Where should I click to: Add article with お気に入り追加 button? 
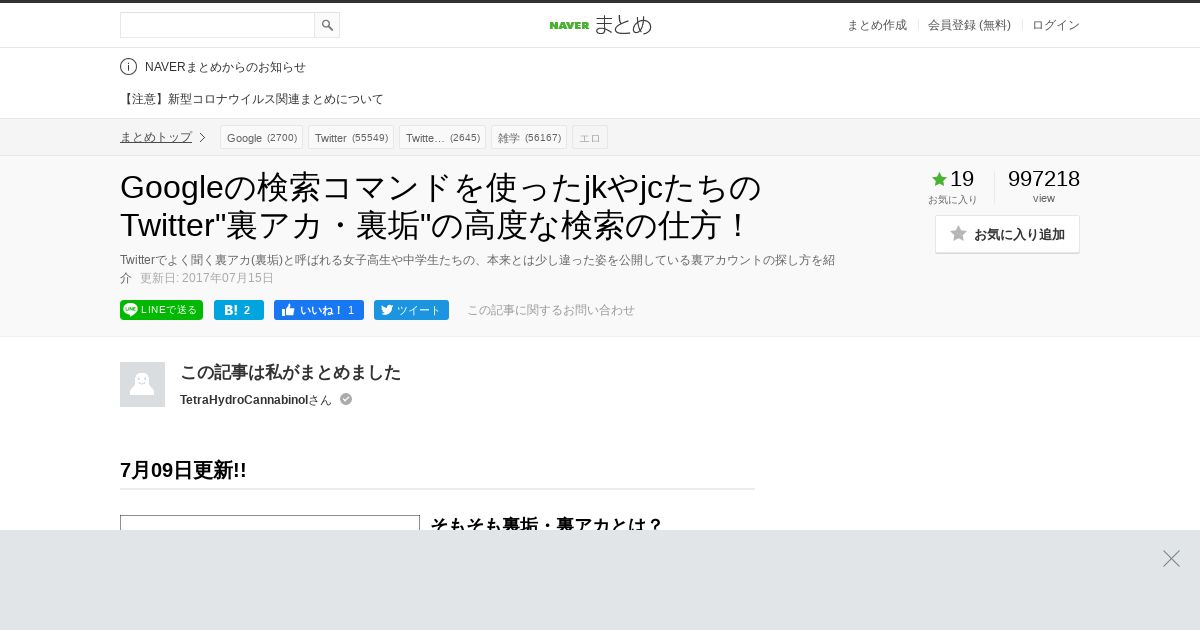point(1007,234)
